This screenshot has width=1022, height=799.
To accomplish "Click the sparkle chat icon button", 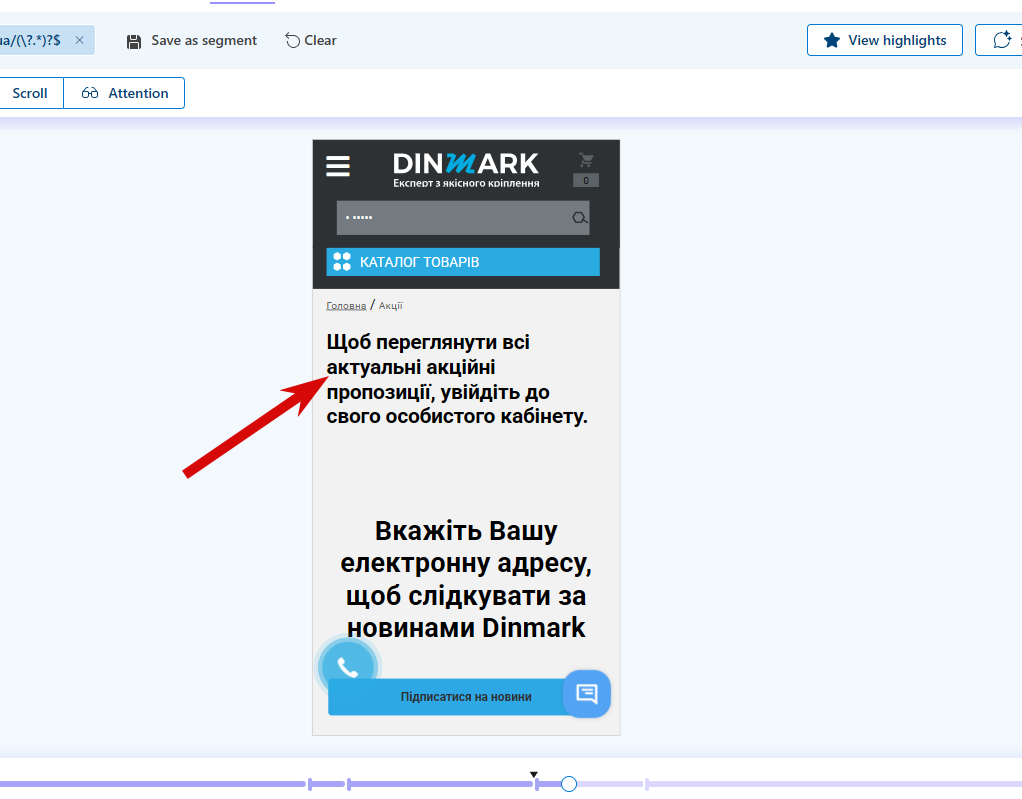I will [1001, 40].
